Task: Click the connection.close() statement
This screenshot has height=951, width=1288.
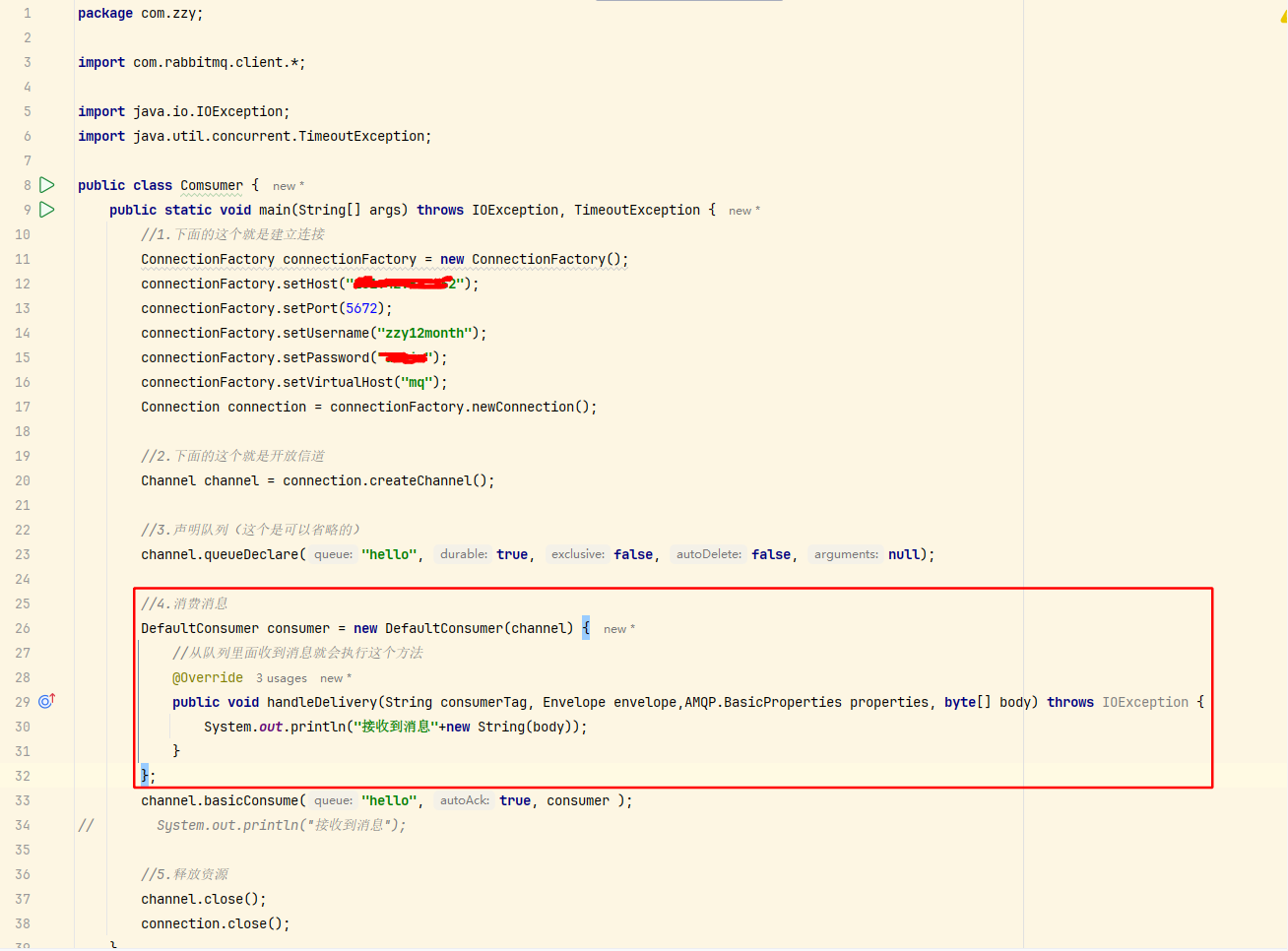Action: tap(216, 923)
